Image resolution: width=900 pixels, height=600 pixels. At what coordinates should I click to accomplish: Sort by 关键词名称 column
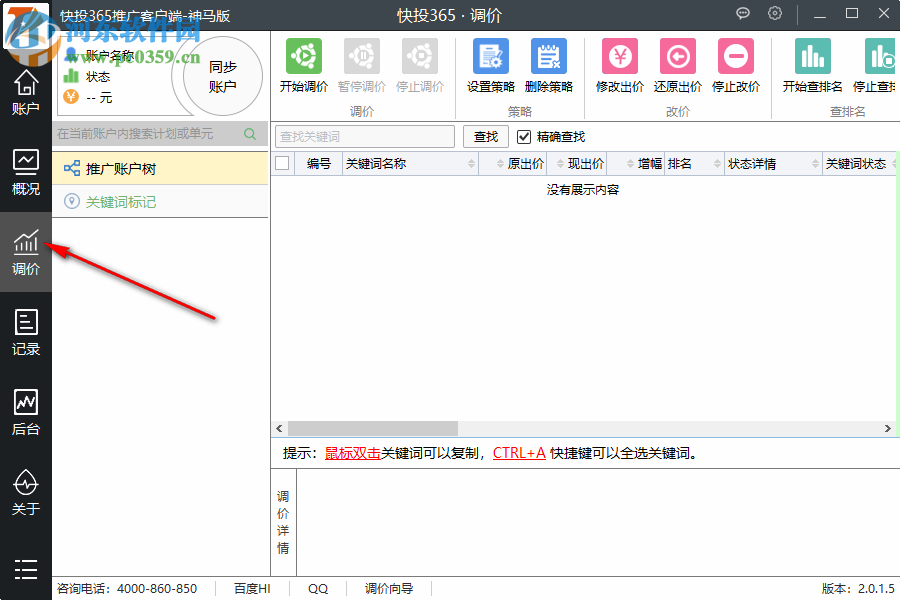[x=410, y=164]
